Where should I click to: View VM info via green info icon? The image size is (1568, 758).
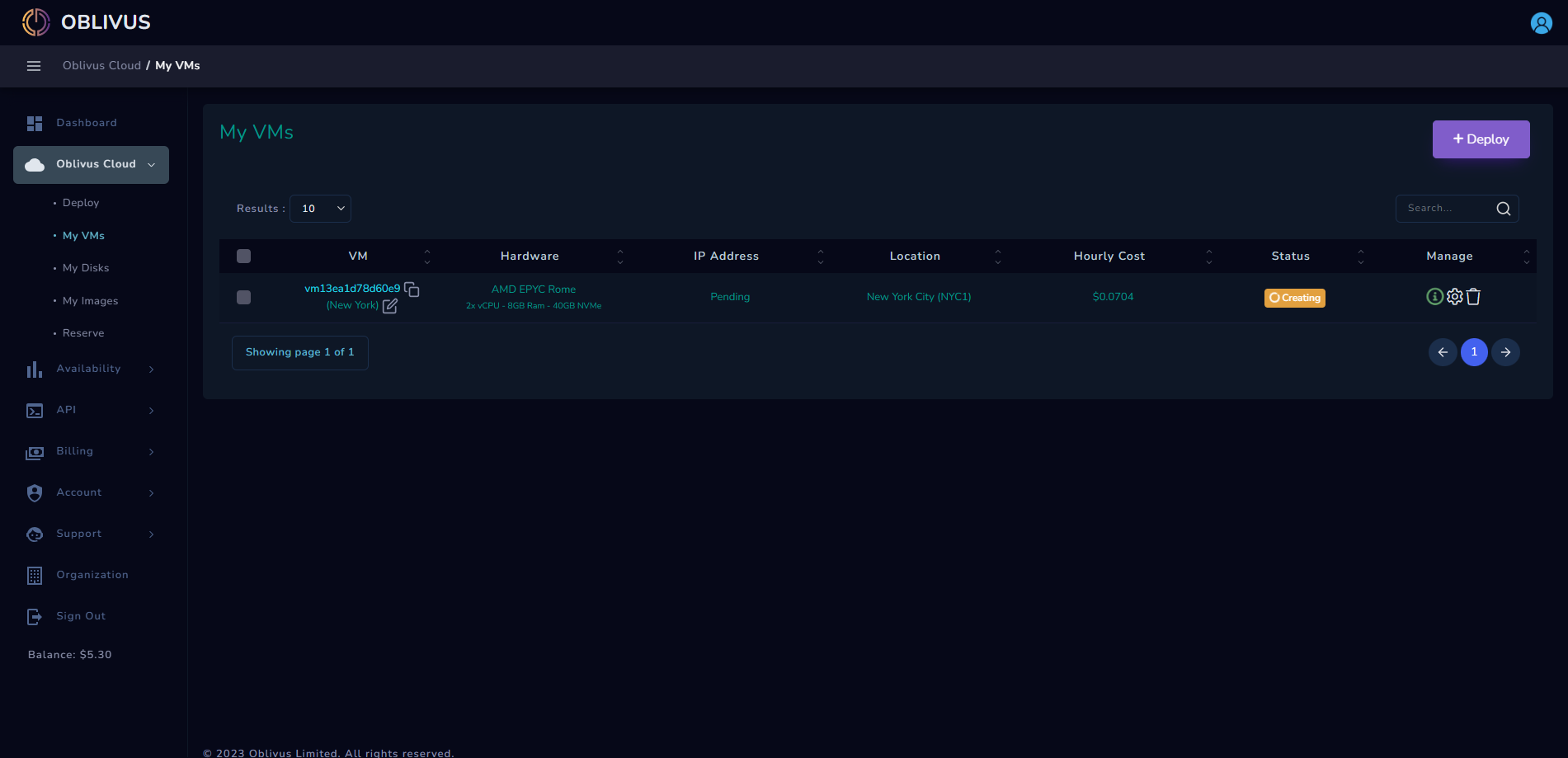[1434, 297]
